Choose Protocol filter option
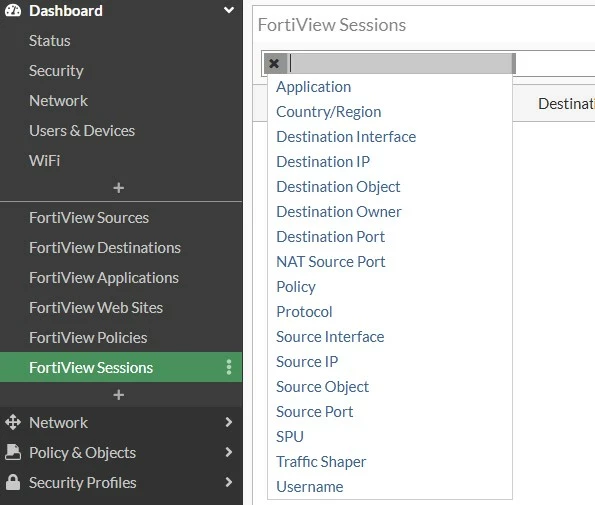 tap(304, 312)
